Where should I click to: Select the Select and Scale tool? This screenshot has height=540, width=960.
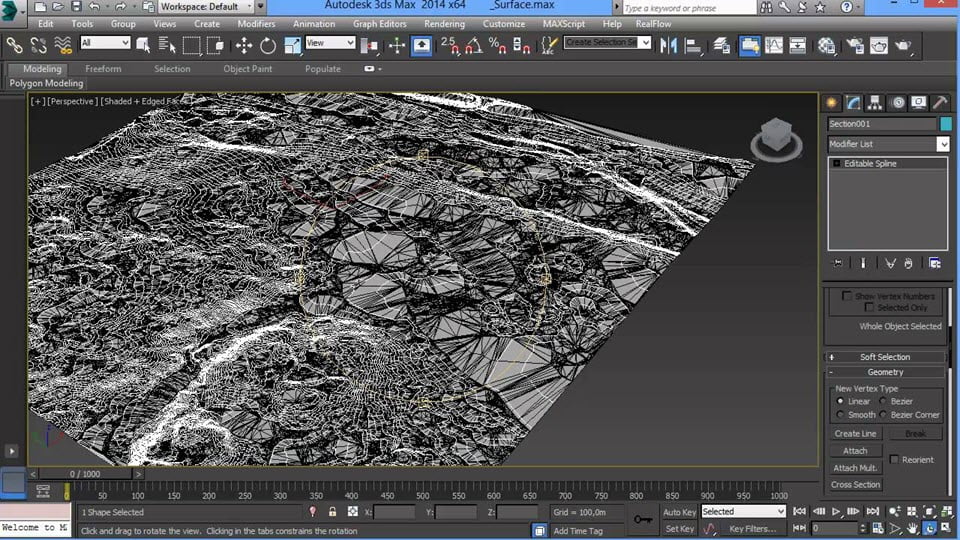[x=293, y=45]
